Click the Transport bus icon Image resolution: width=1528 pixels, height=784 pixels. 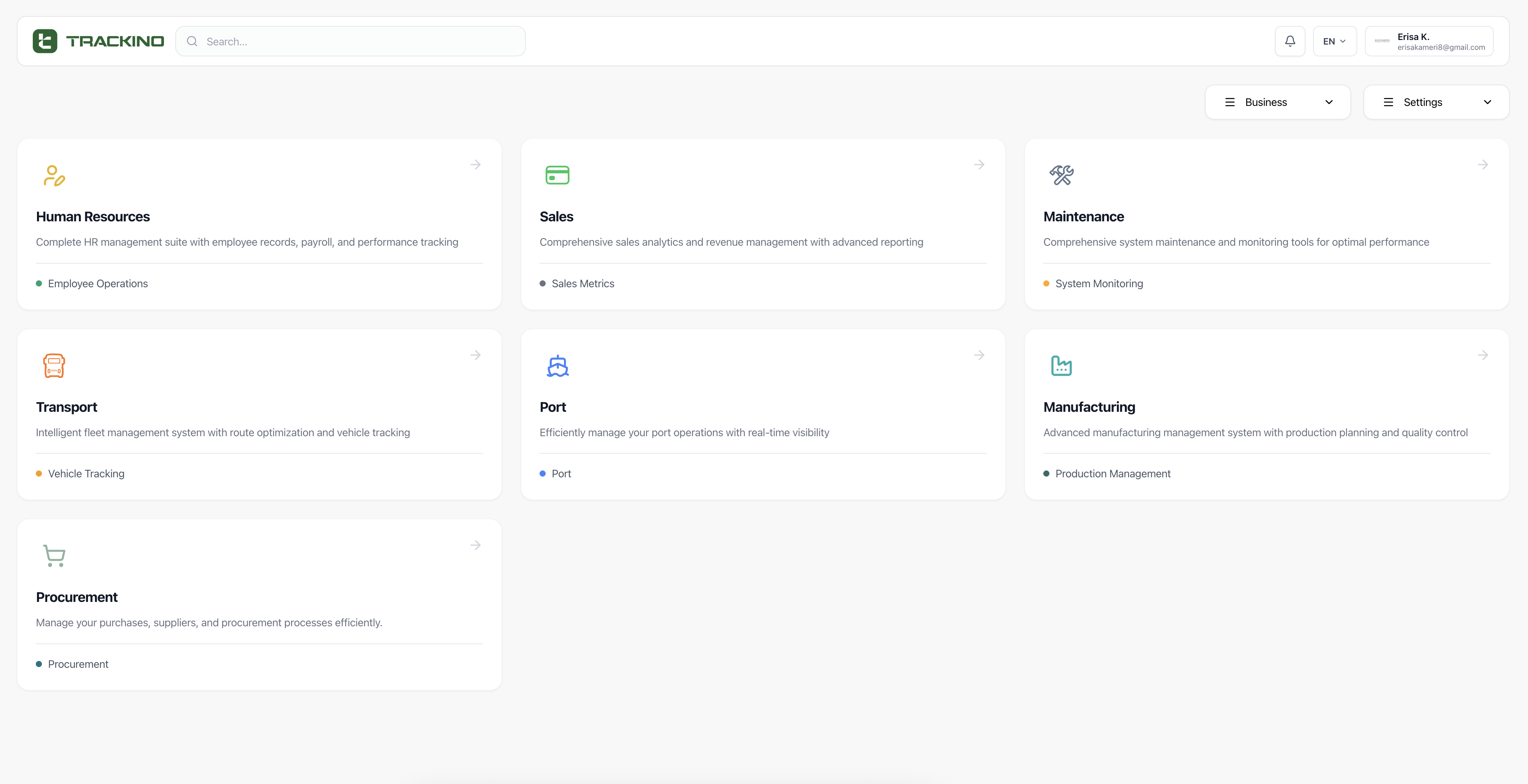54,366
